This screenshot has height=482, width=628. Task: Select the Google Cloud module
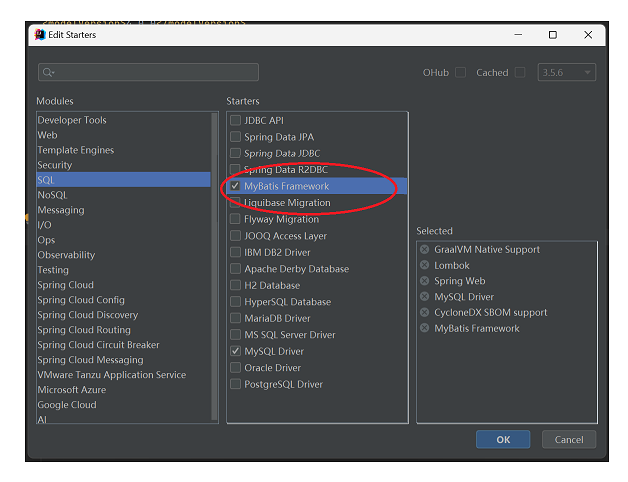123,405
